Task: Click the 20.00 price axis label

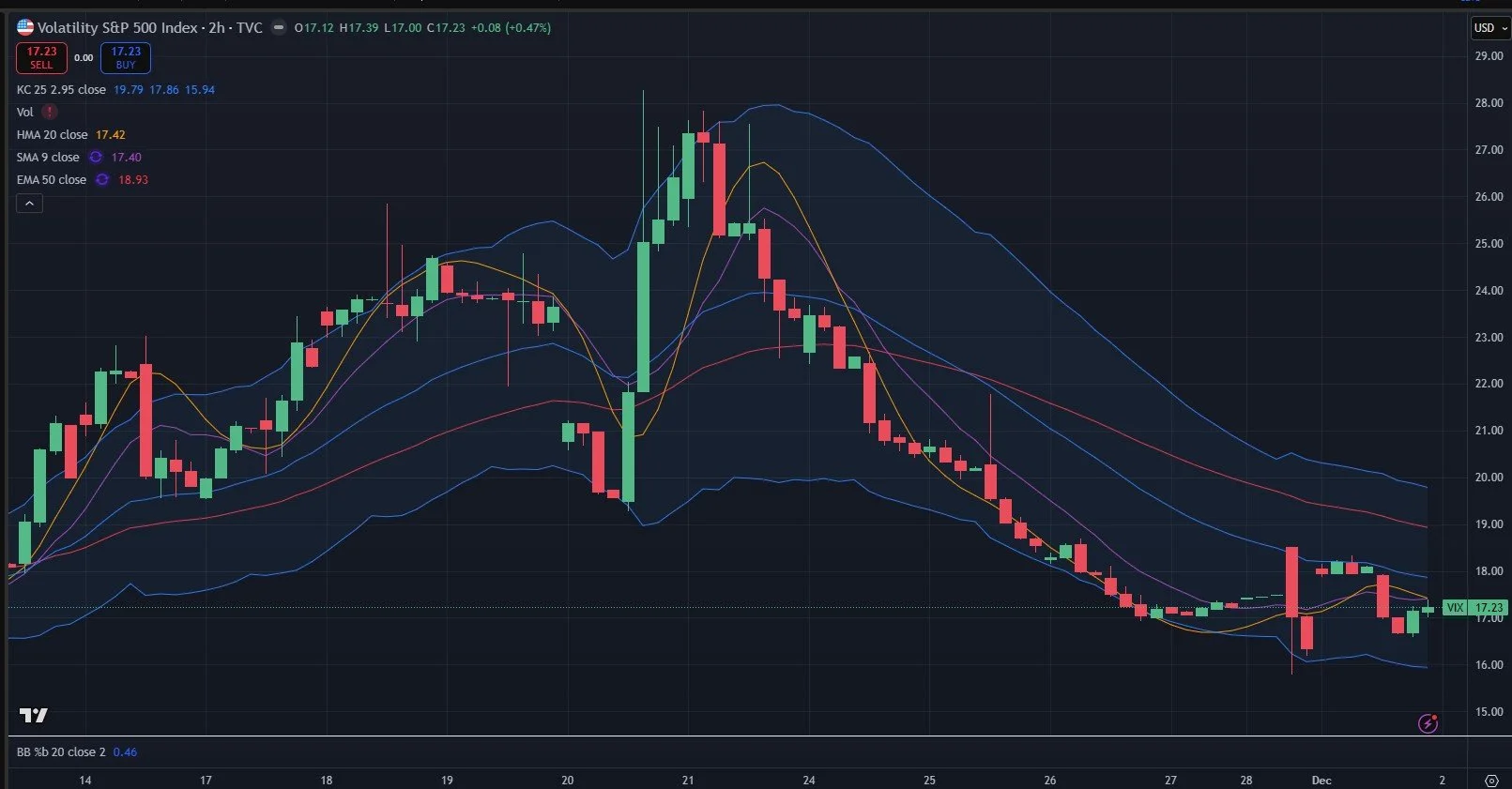Action: click(x=1489, y=478)
